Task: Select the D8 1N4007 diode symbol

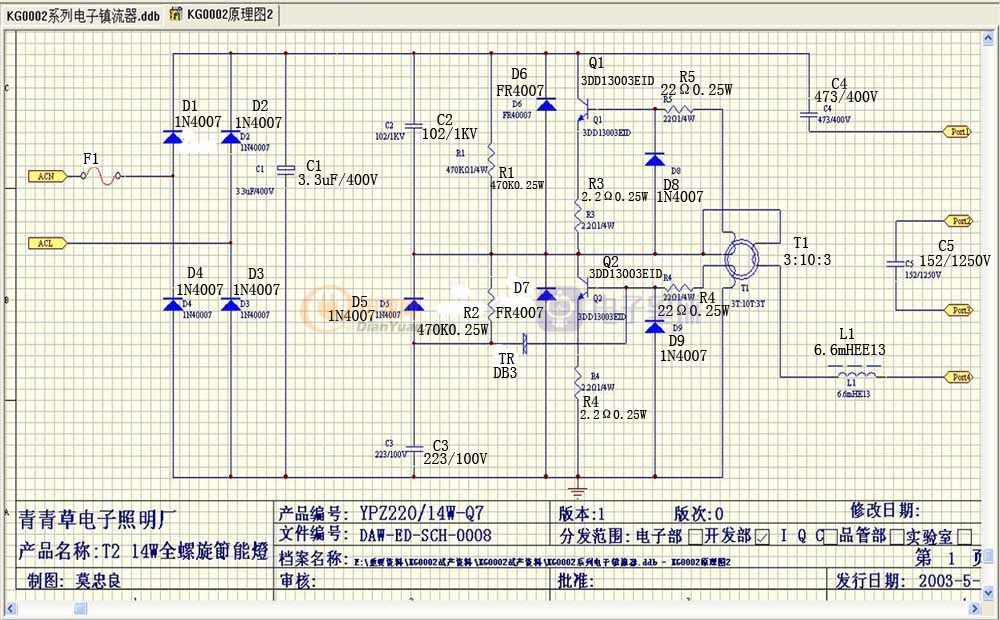Action: click(655, 159)
